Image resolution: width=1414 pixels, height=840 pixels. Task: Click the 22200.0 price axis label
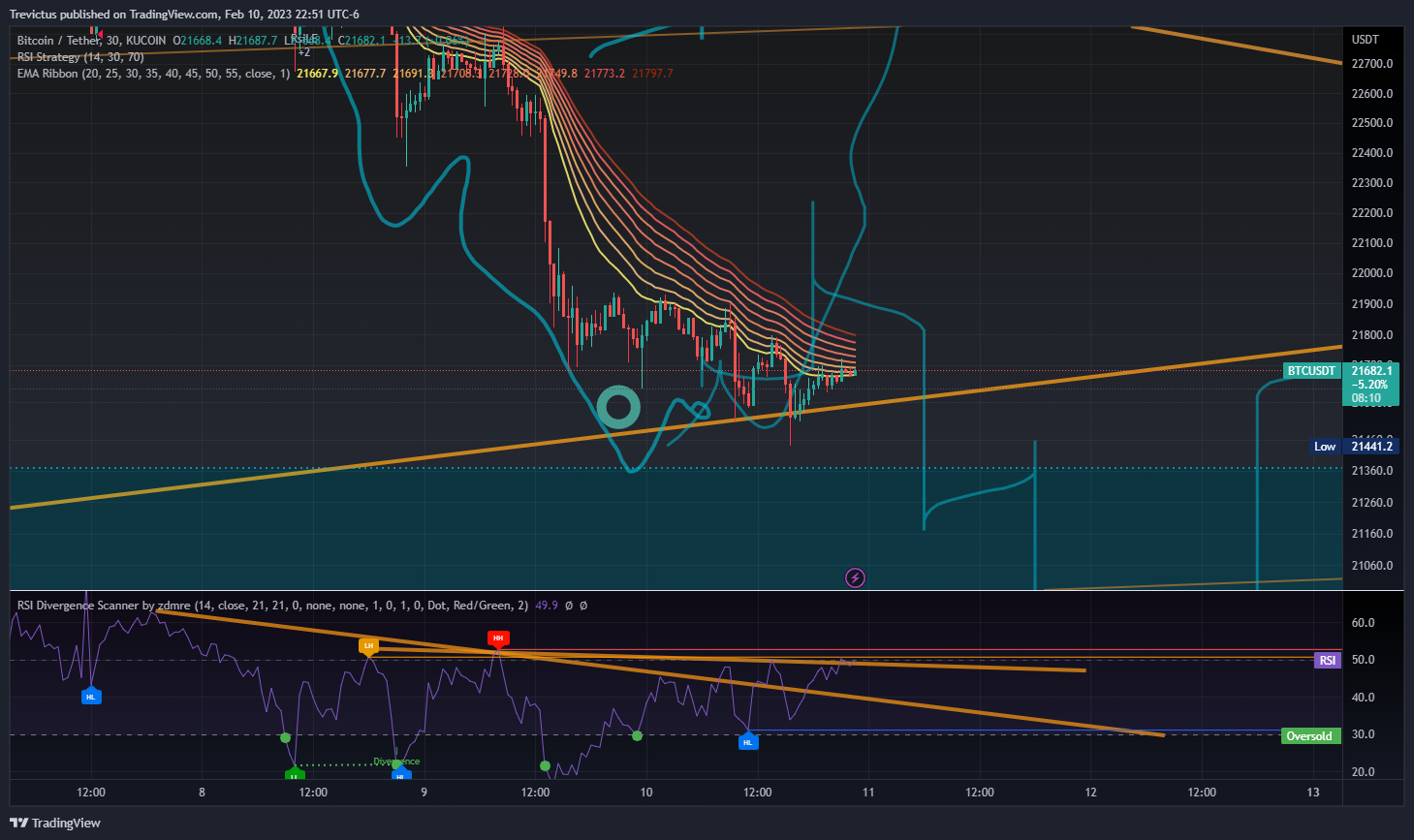click(1372, 213)
